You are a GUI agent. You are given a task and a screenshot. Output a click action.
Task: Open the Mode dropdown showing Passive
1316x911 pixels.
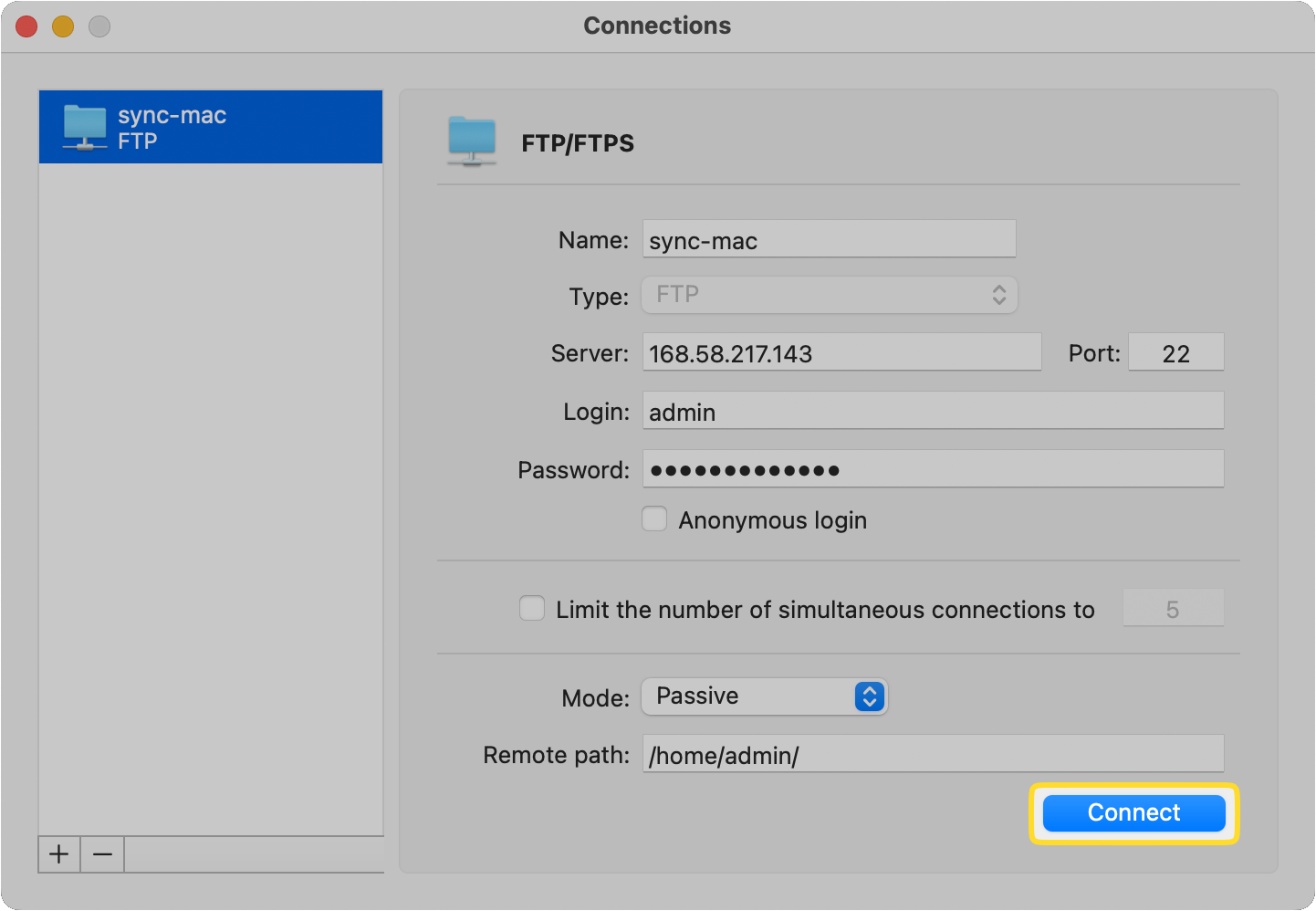pos(764,696)
